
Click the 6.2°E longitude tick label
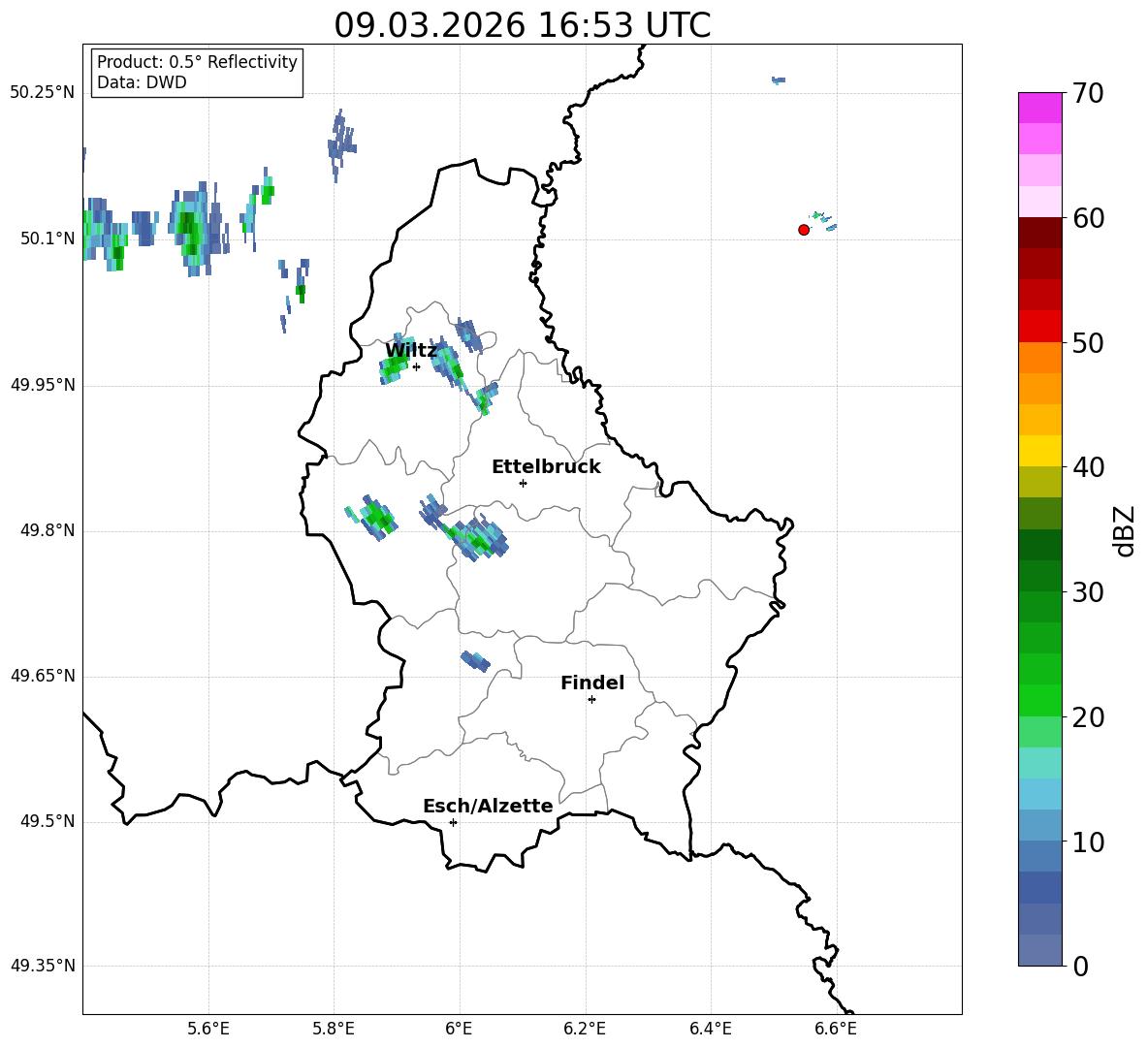tap(585, 1028)
